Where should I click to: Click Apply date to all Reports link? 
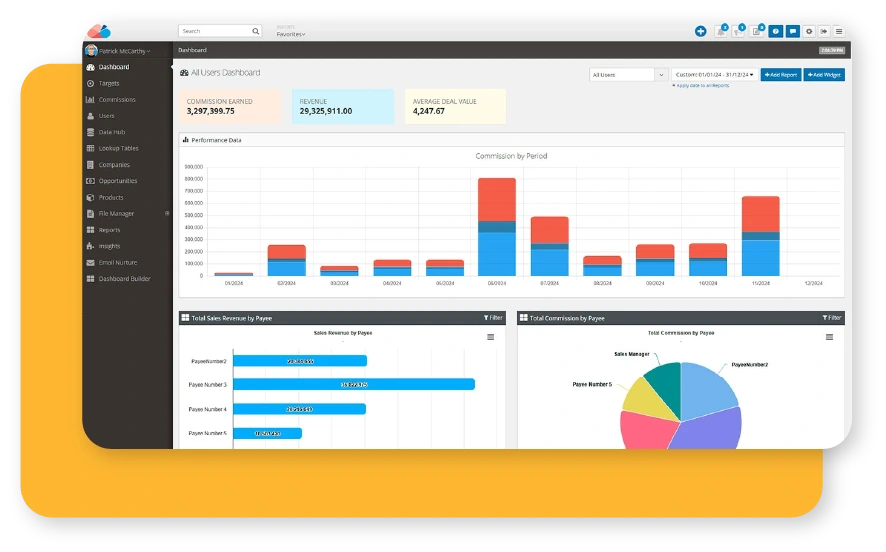click(x=701, y=86)
